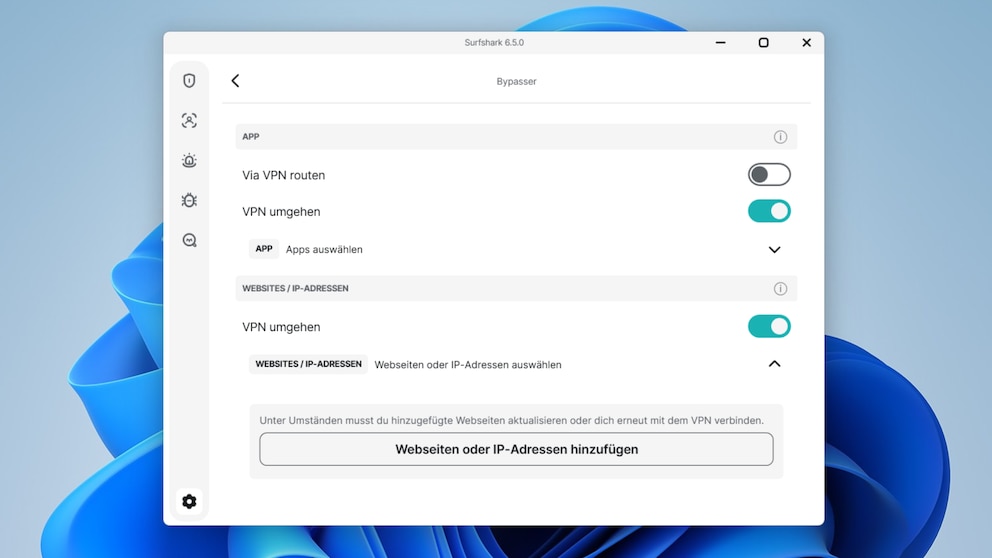This screenshot has height=558, width=992.
Task: Show info for Websites / IP-Adressen section
Action: (x=780, y=288)
